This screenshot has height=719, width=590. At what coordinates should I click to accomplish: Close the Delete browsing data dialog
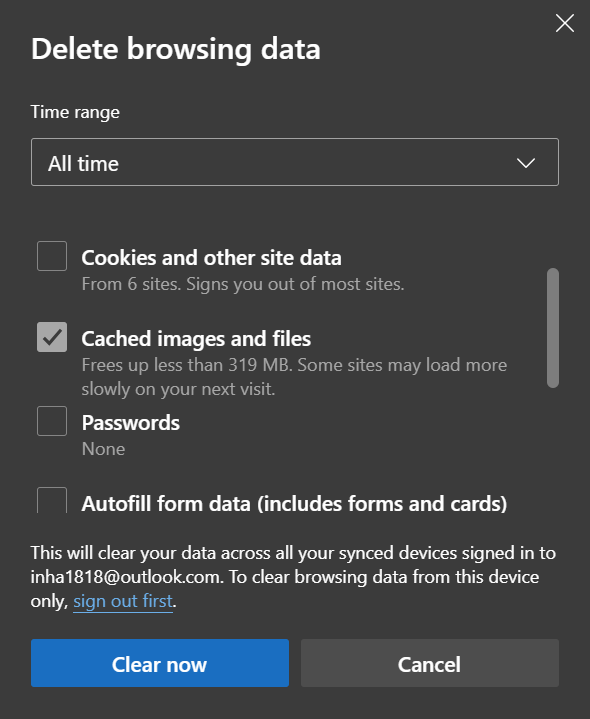coord(564,23)
